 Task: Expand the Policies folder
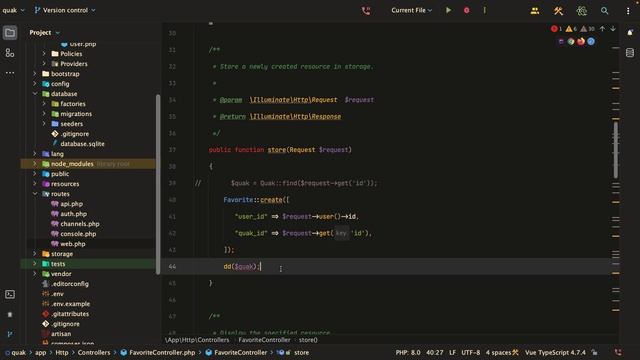44,54
